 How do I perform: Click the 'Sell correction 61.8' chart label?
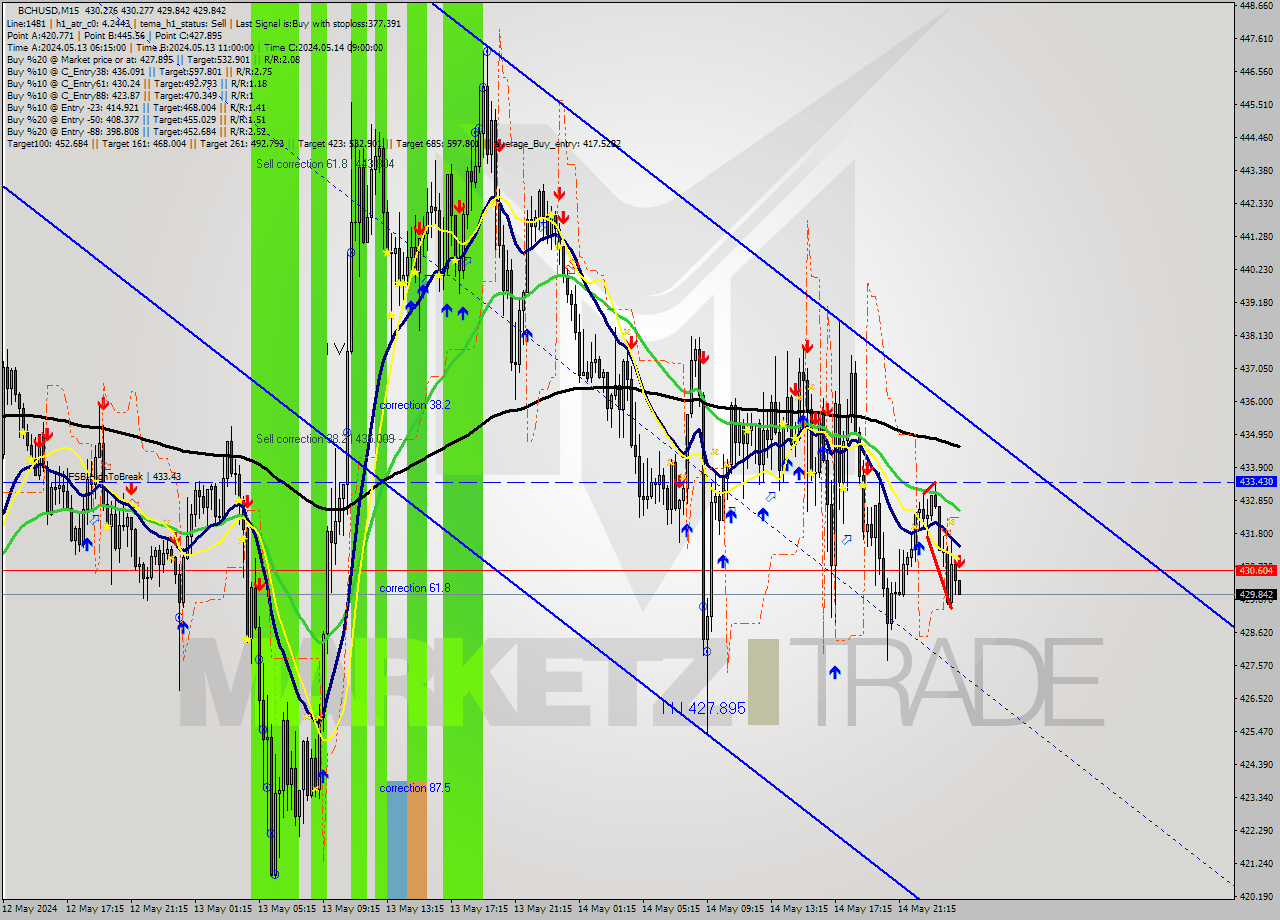click(302, 163)
